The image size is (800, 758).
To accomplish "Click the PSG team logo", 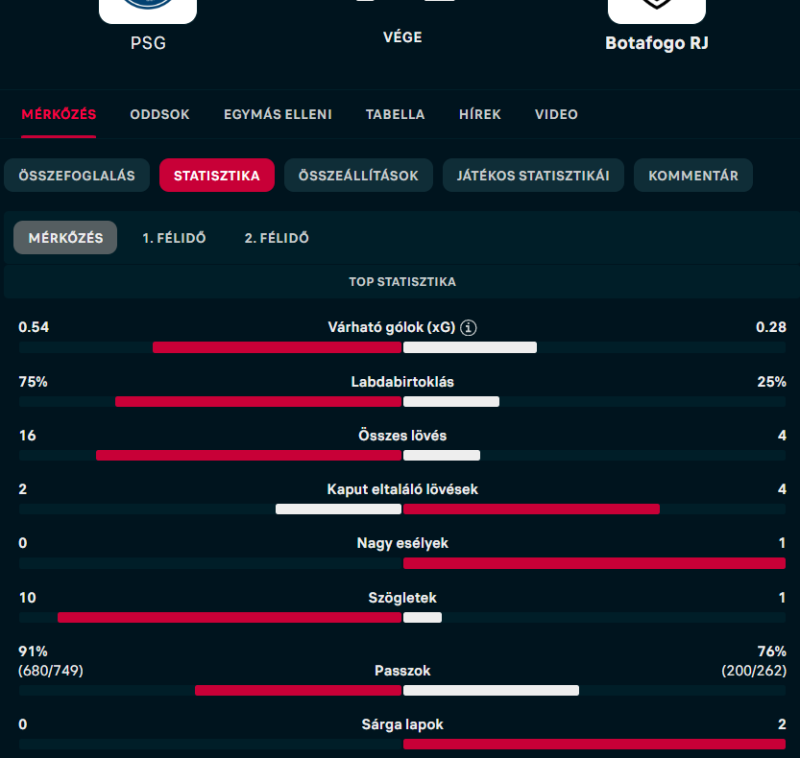I will point(148,11).
